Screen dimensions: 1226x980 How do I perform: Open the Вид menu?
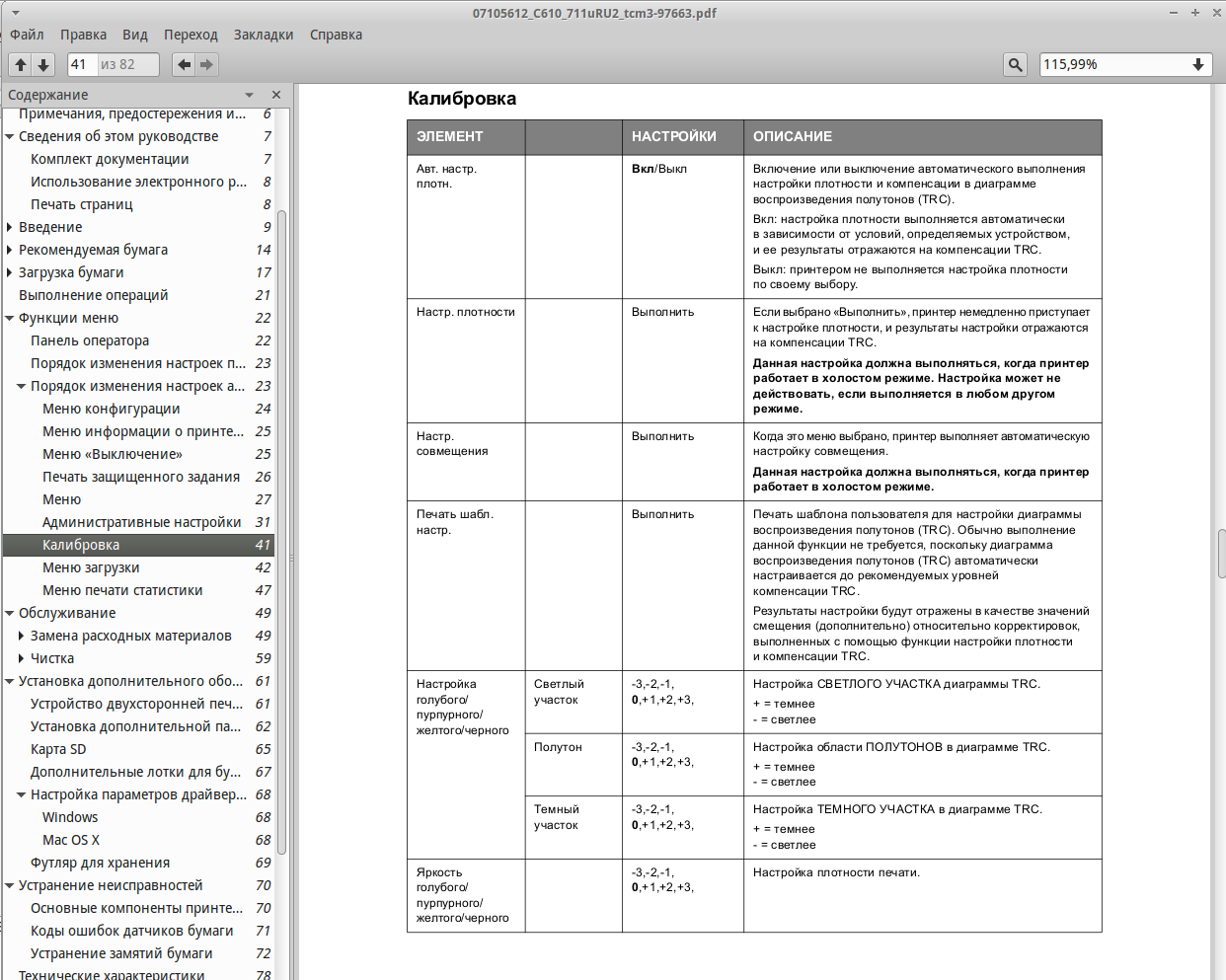tap(135, 35)
